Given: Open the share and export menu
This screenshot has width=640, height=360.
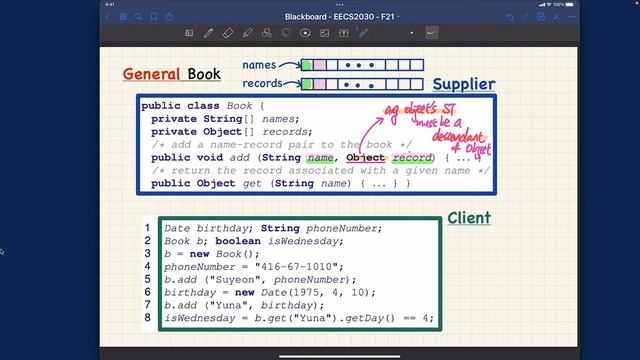Looking at the screenshot, I should tap(169, 17).
